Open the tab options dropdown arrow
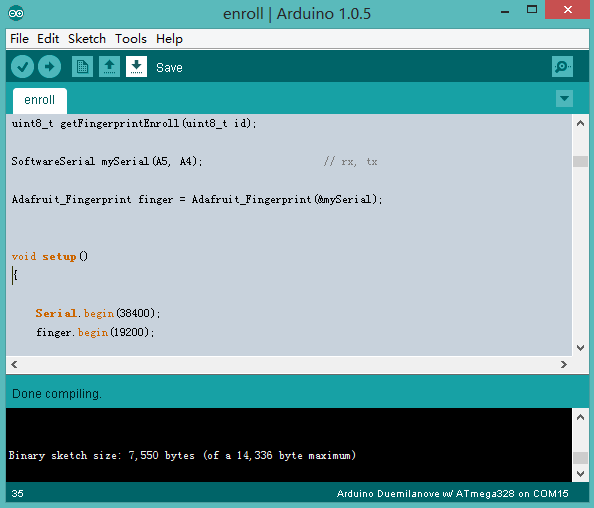Viewport: 594px width, 508px height. pos(564,99)
